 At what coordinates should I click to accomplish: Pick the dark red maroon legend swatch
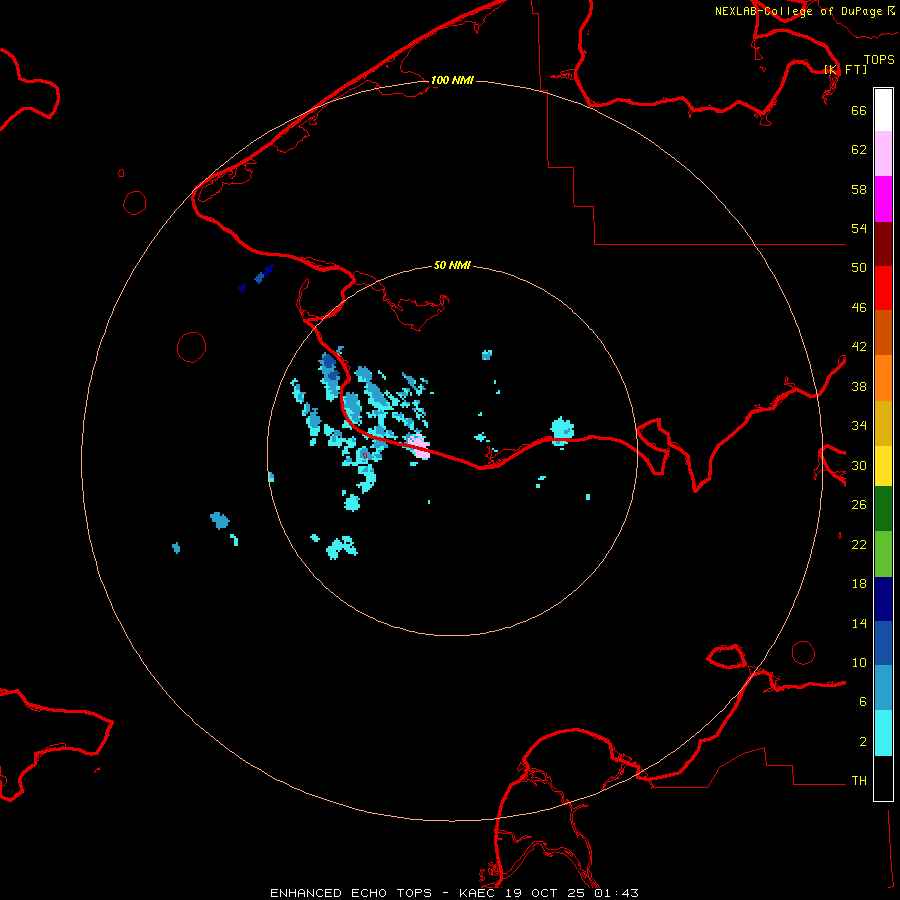[883, 243]
